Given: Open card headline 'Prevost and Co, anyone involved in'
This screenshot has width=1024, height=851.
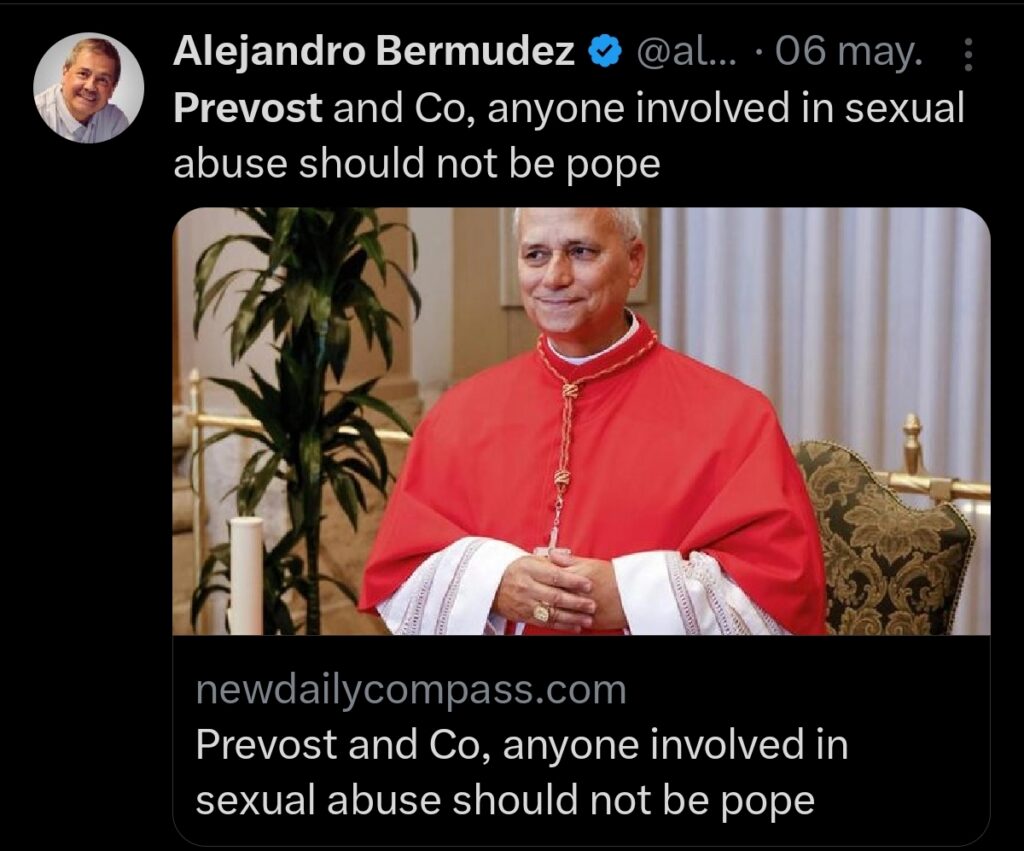Looking at the screenshot, I should click(522, 745).
